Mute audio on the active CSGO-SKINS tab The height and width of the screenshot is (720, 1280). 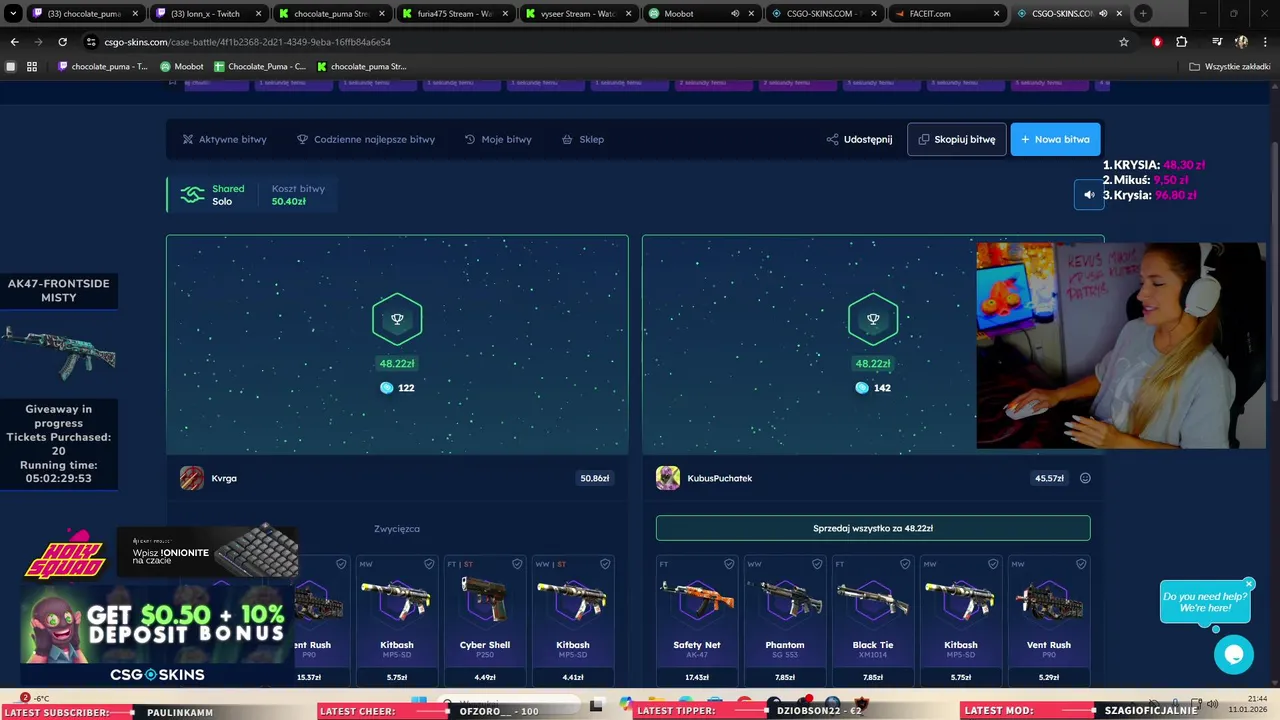[1103, 14]
